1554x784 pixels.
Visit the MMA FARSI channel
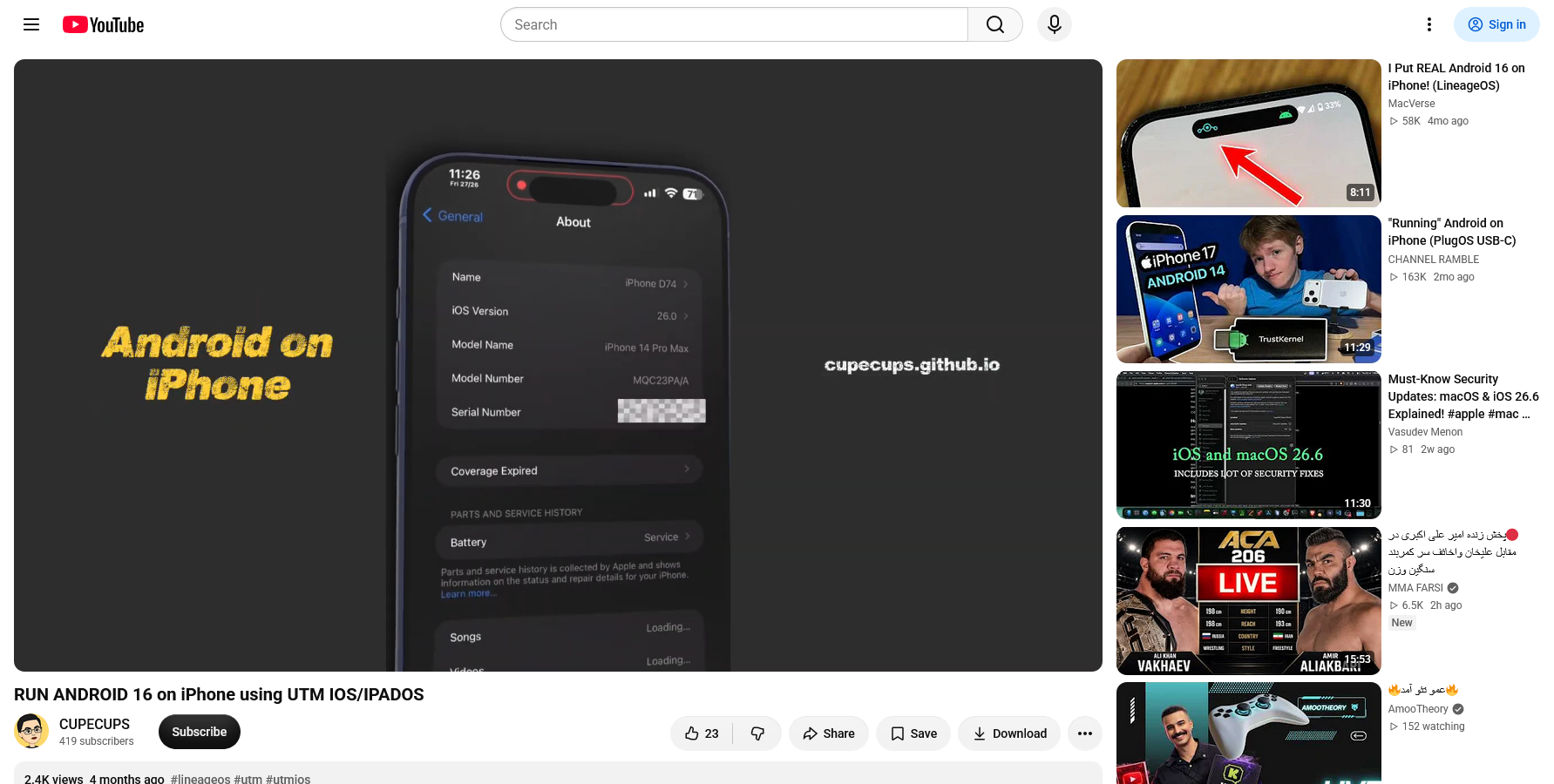(1415, 588)
